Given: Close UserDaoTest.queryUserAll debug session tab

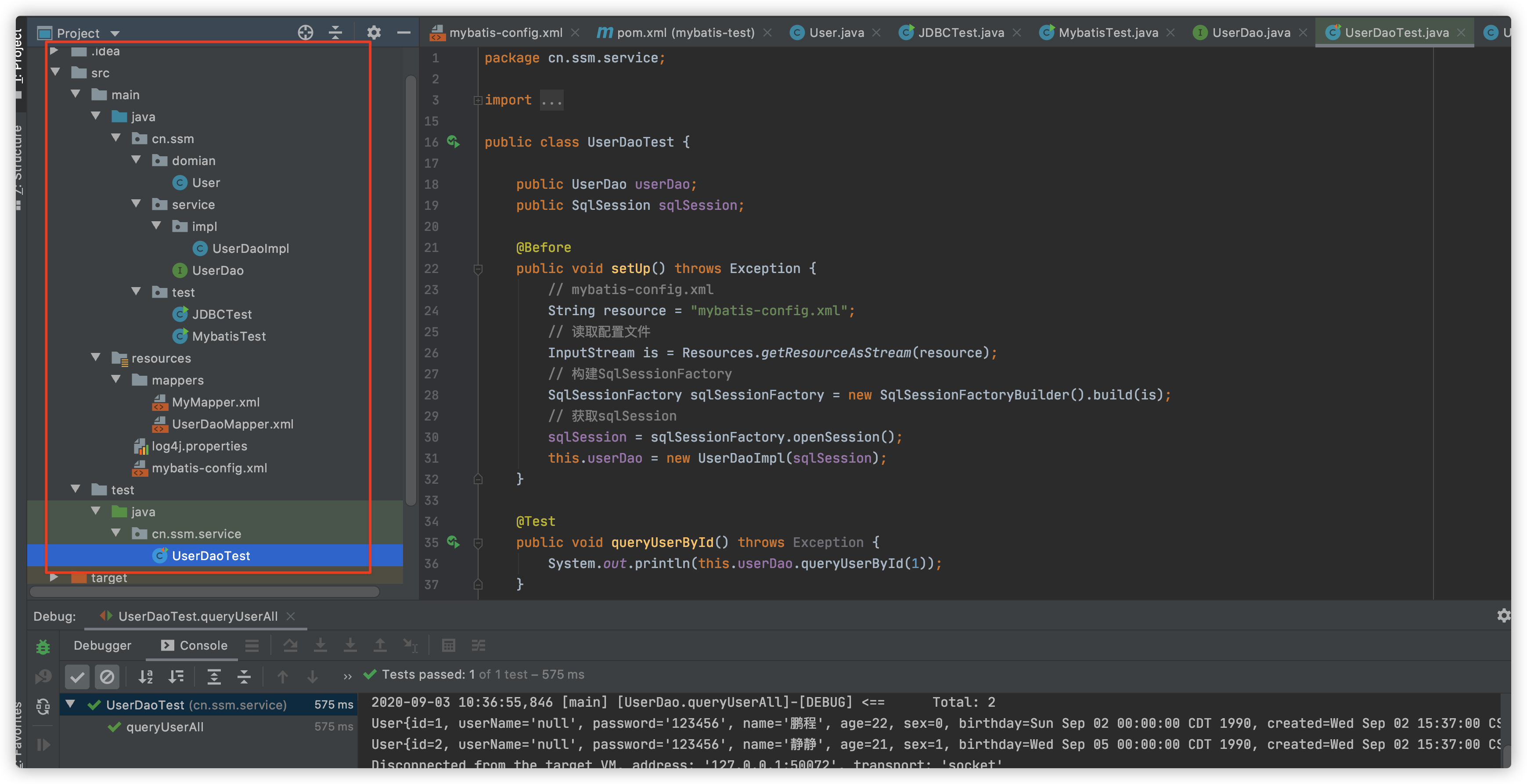Looking at the screenshot, I should coord(291,616).
